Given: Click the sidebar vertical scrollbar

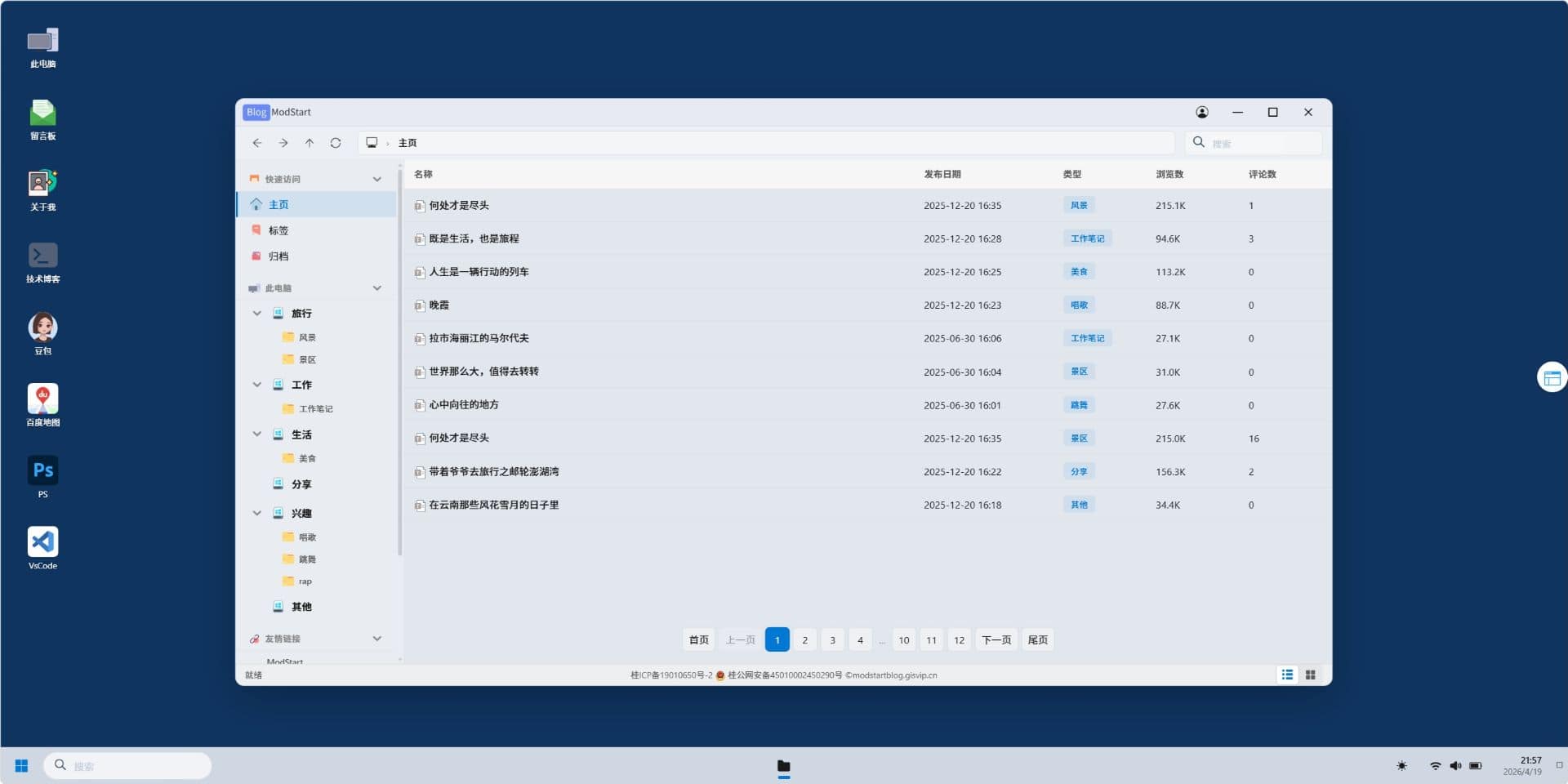Looking at the screenshot, I should (399, 359).
